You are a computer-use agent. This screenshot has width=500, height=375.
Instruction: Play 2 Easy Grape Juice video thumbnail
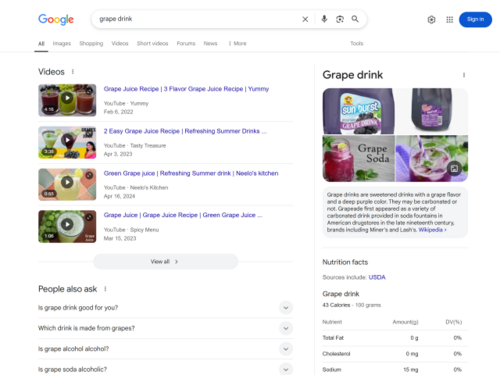click(67, 142)
